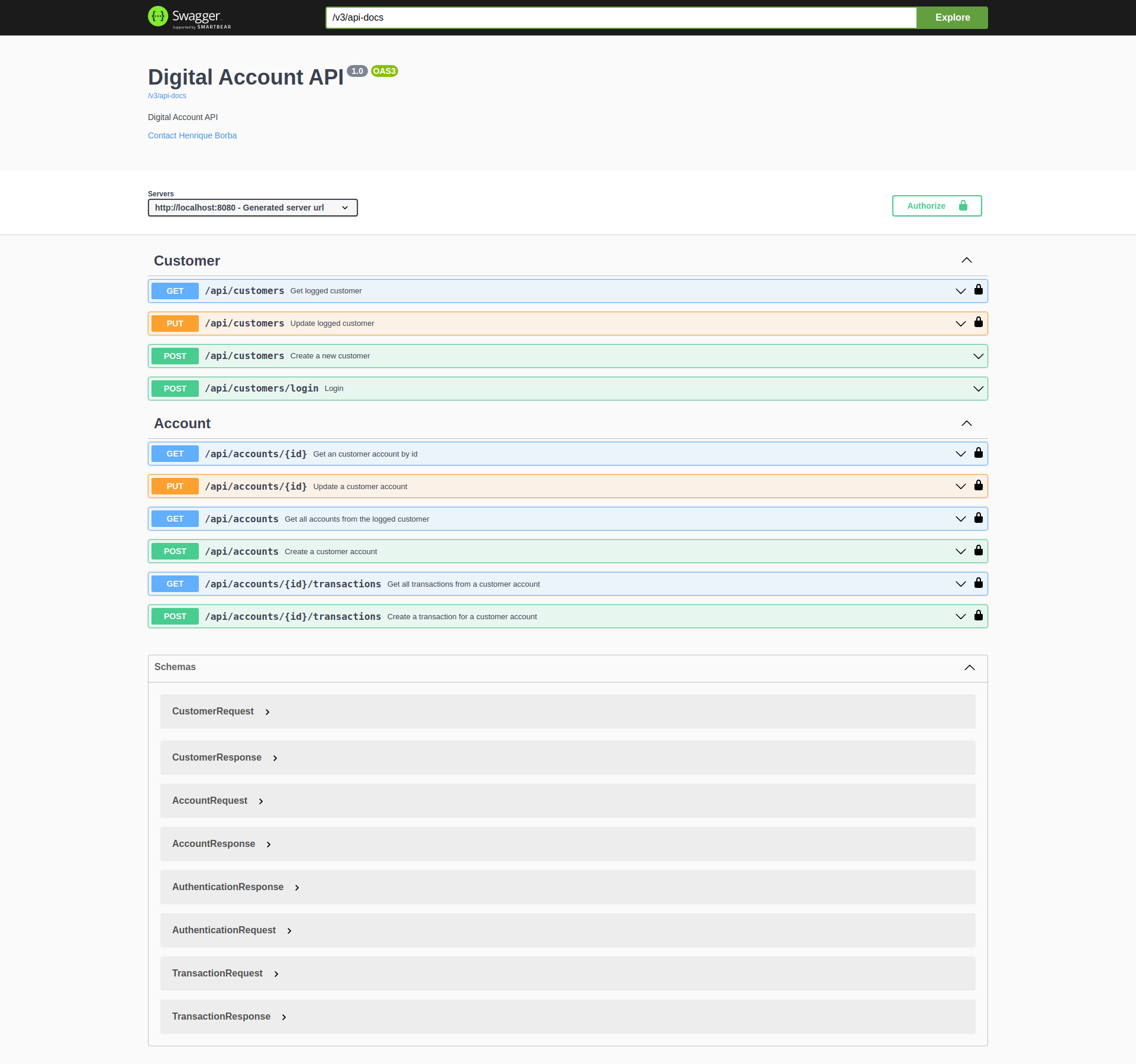Expand POST transactions endpoint chevron
This screenshot has height=1064, width=1136.
(x=961, y=616)
